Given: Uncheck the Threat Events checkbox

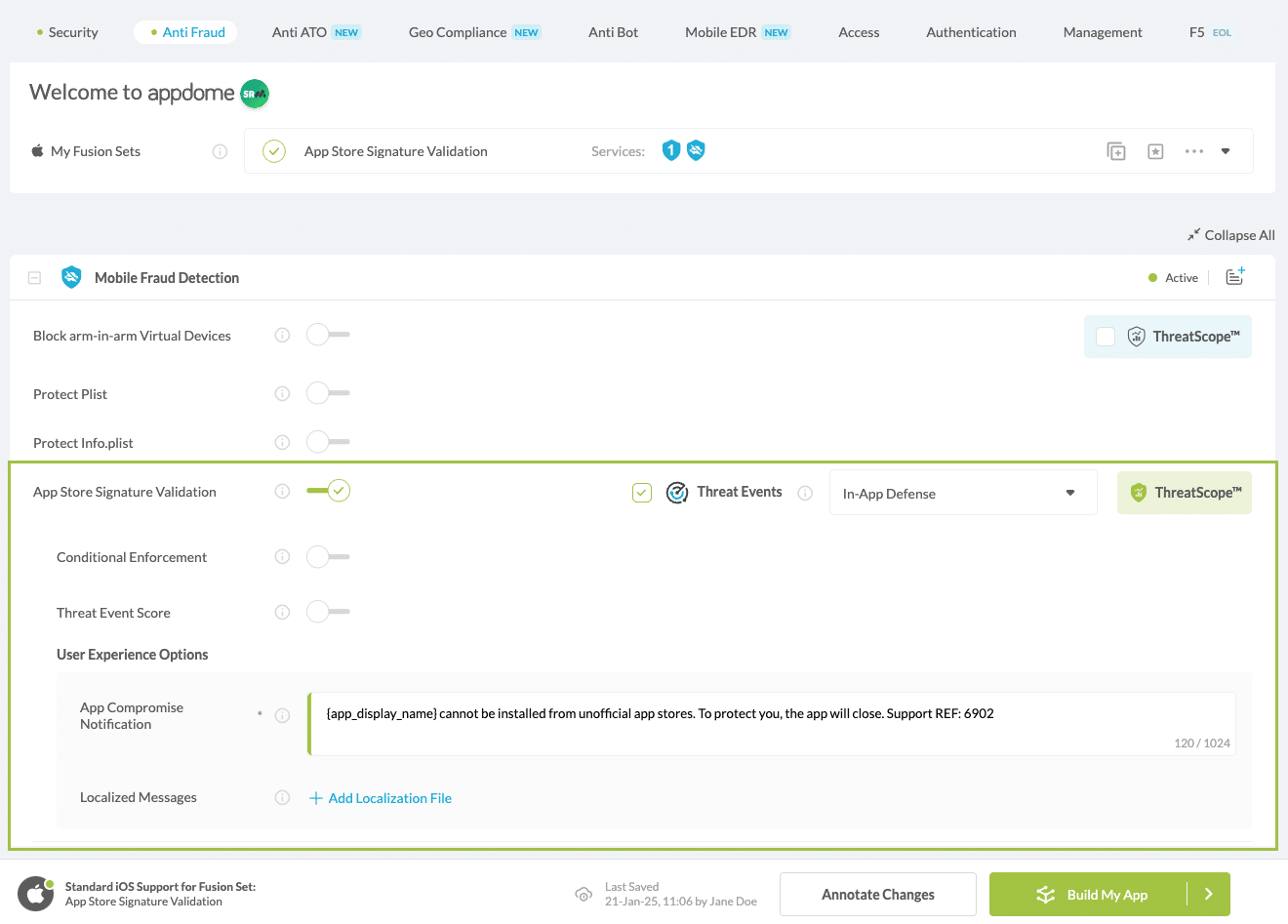Looking at the screenshot, I should click(x=642, y=493).
